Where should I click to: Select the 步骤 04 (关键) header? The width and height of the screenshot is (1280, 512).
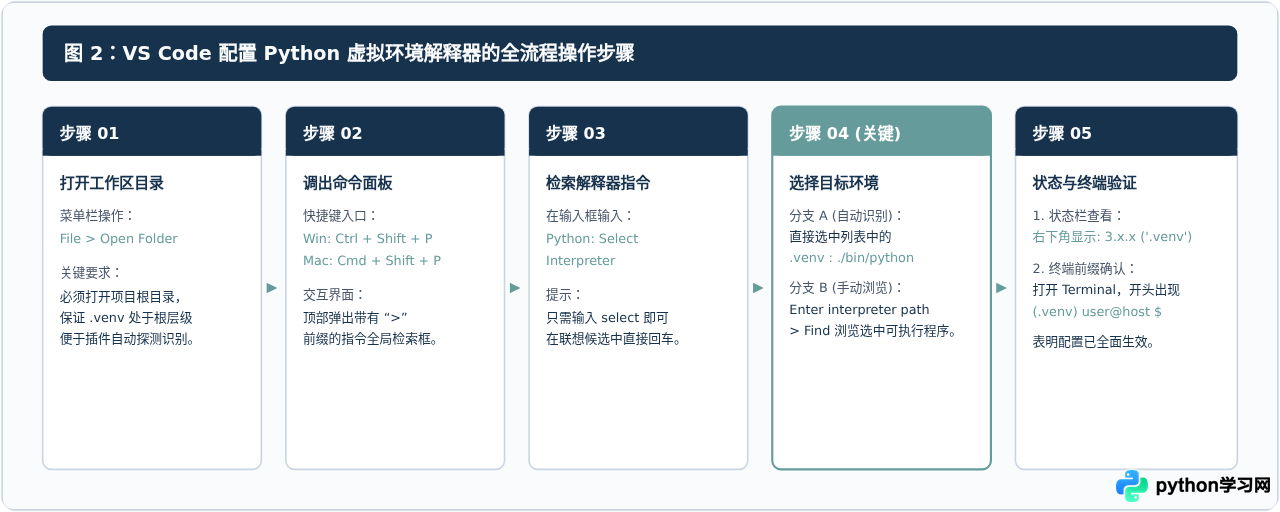pyautogui.click(x=881, y=132)
